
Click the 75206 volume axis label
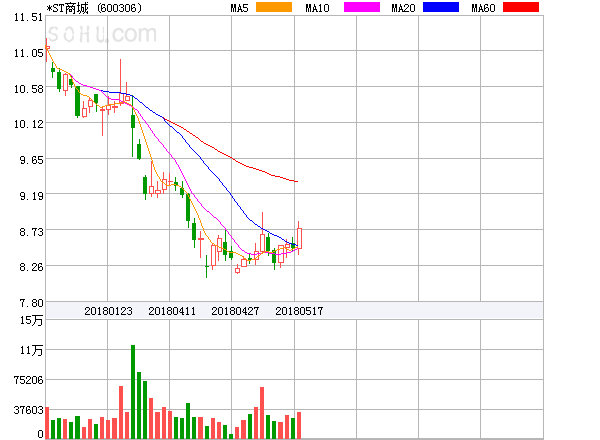point(28,380)
